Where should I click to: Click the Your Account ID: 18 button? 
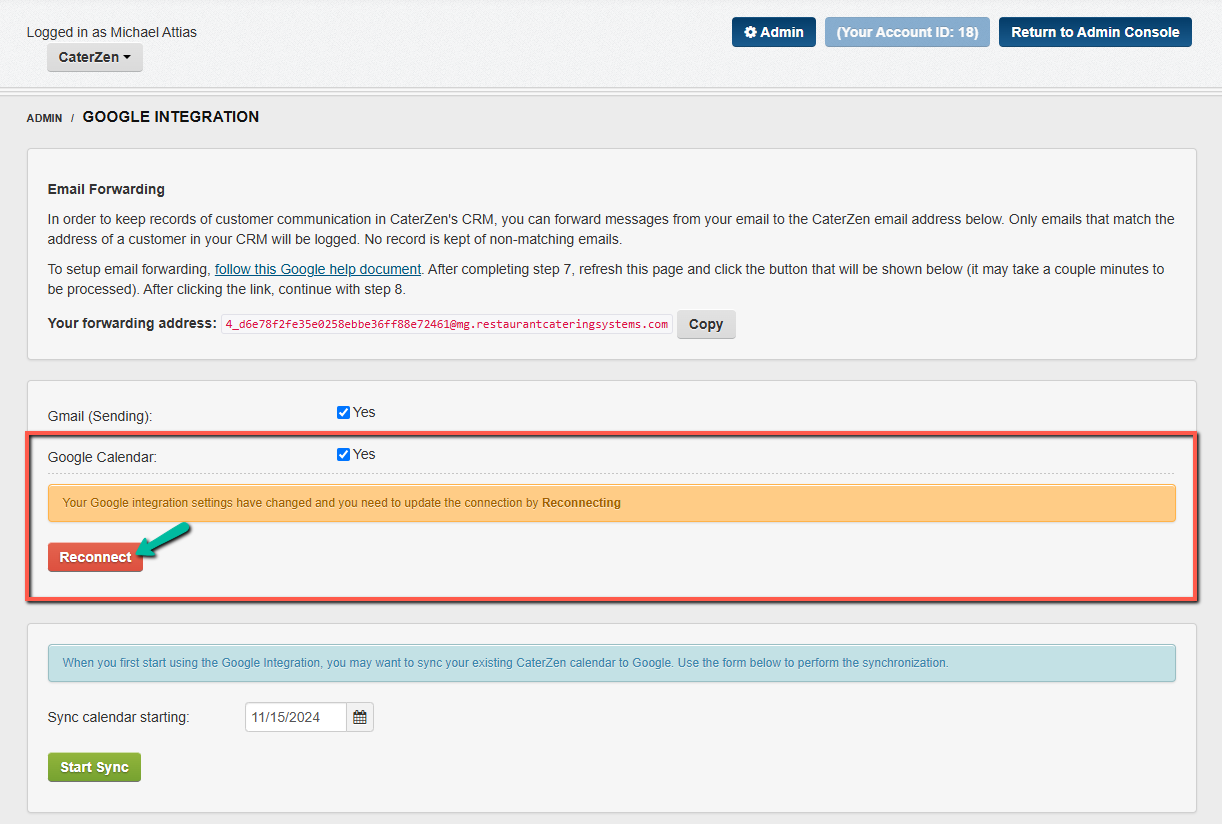coord(907,32)
